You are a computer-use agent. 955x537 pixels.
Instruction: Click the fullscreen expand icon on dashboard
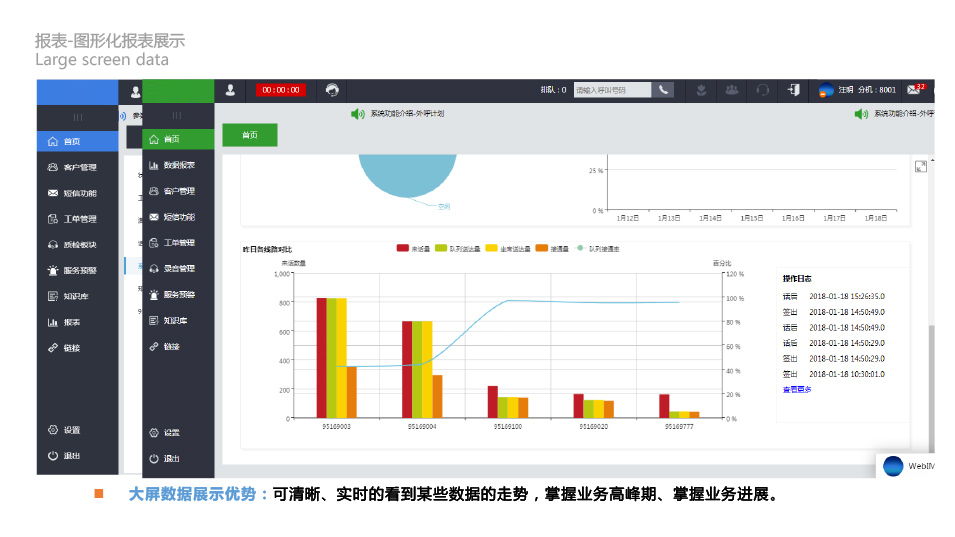tap(921, 167)
